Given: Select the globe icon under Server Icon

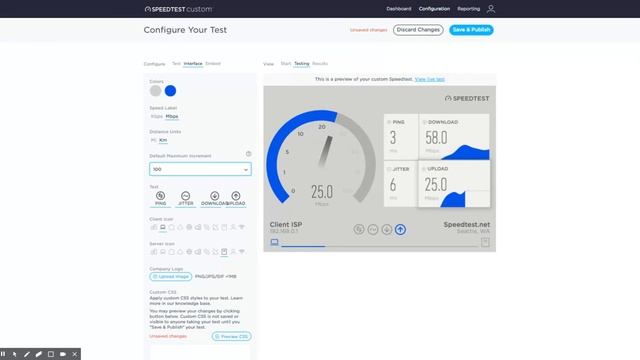Looking at the screenshot, I should click(189, 252).
